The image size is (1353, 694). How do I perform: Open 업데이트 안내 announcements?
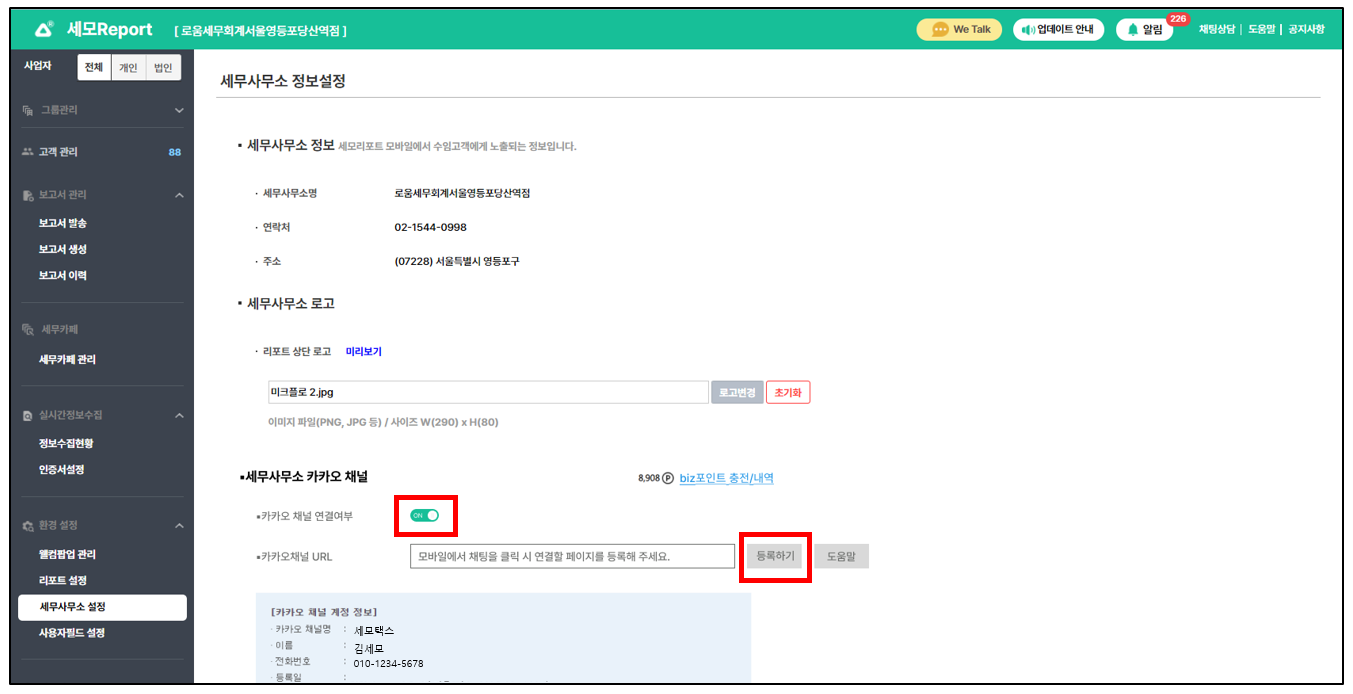click(1058, 29)
